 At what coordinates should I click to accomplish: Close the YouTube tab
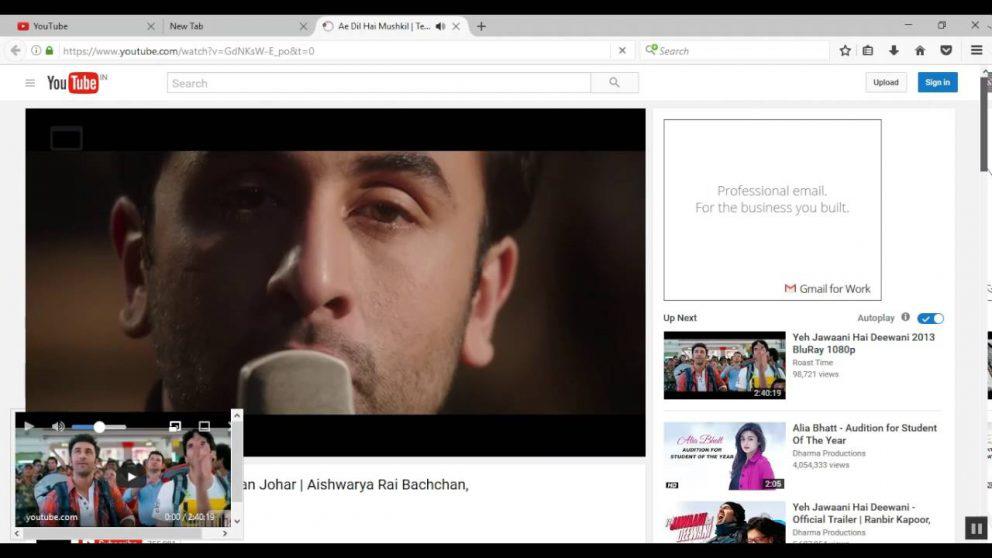point(151,26)
